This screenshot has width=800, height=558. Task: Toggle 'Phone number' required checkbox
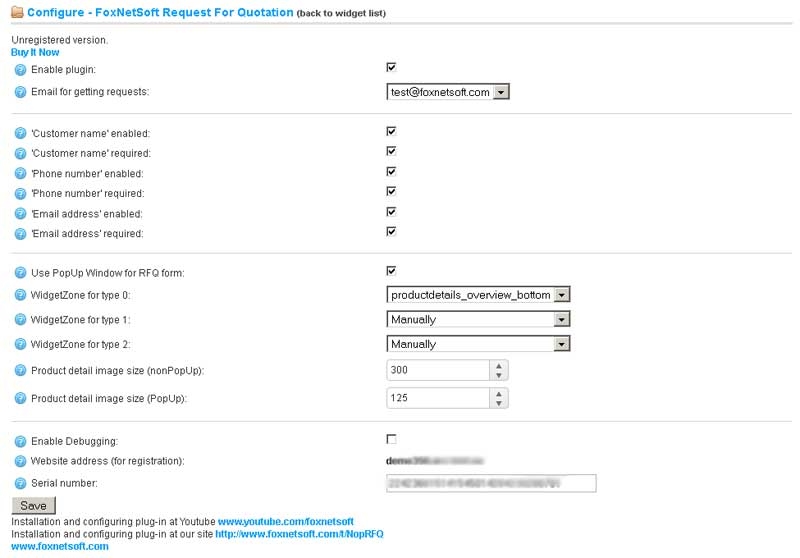pyautogui.click(x=391, y=191)
